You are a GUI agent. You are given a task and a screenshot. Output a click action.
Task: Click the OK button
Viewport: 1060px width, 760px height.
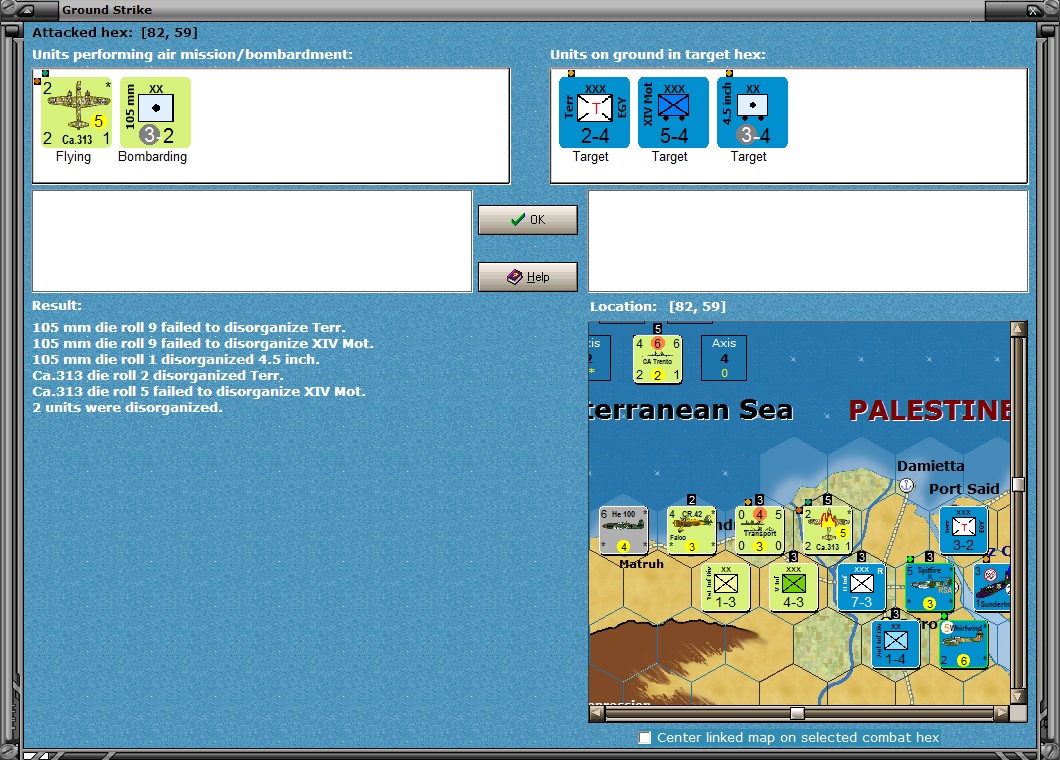(528, 220)
